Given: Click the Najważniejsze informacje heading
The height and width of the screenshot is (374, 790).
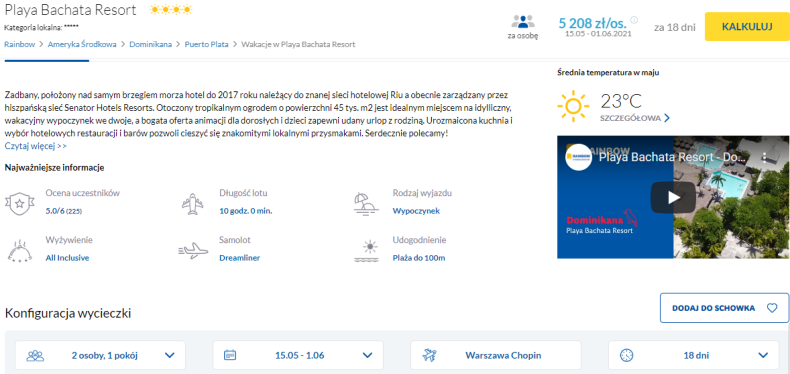Looking at the screenshot, I should coord(54,168).
